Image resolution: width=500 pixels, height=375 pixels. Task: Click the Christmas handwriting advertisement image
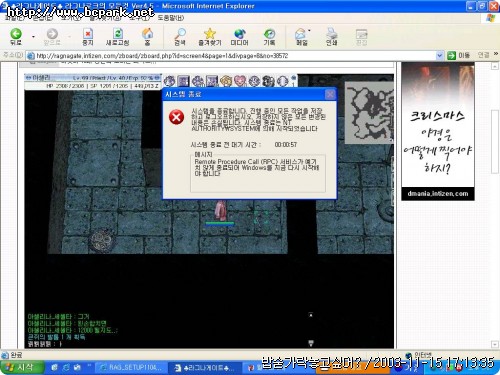coord(438,131)
